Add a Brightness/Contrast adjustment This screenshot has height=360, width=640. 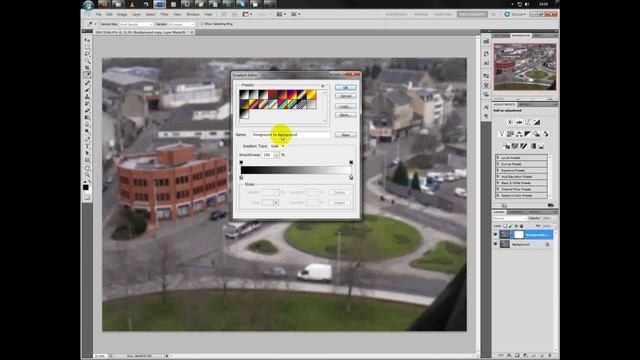tap(510, 122)
